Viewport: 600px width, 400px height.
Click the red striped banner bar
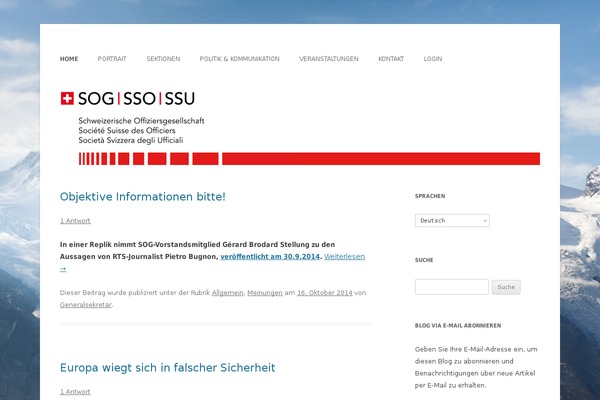309,158
